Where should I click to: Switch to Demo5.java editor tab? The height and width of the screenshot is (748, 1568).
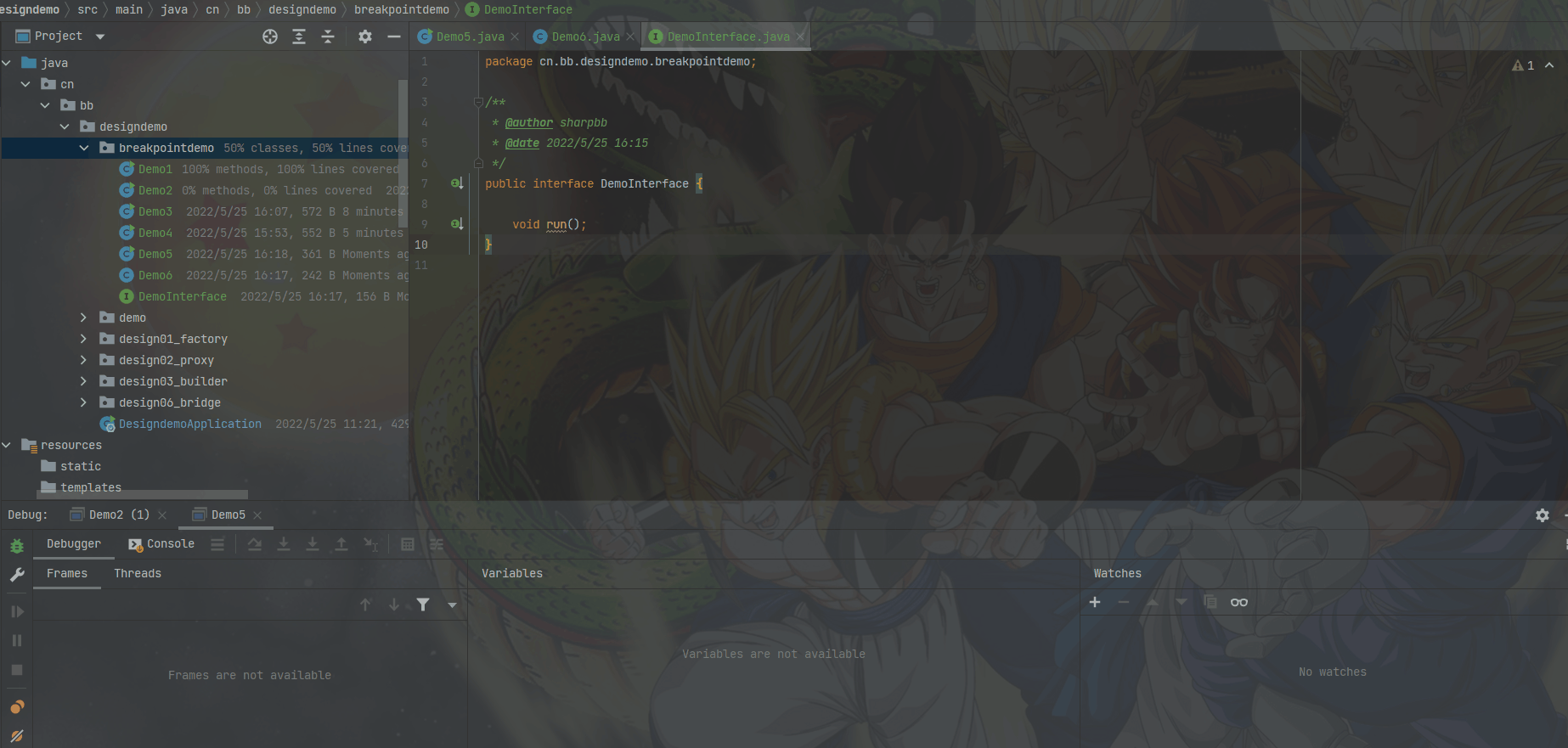click(470, 37)
